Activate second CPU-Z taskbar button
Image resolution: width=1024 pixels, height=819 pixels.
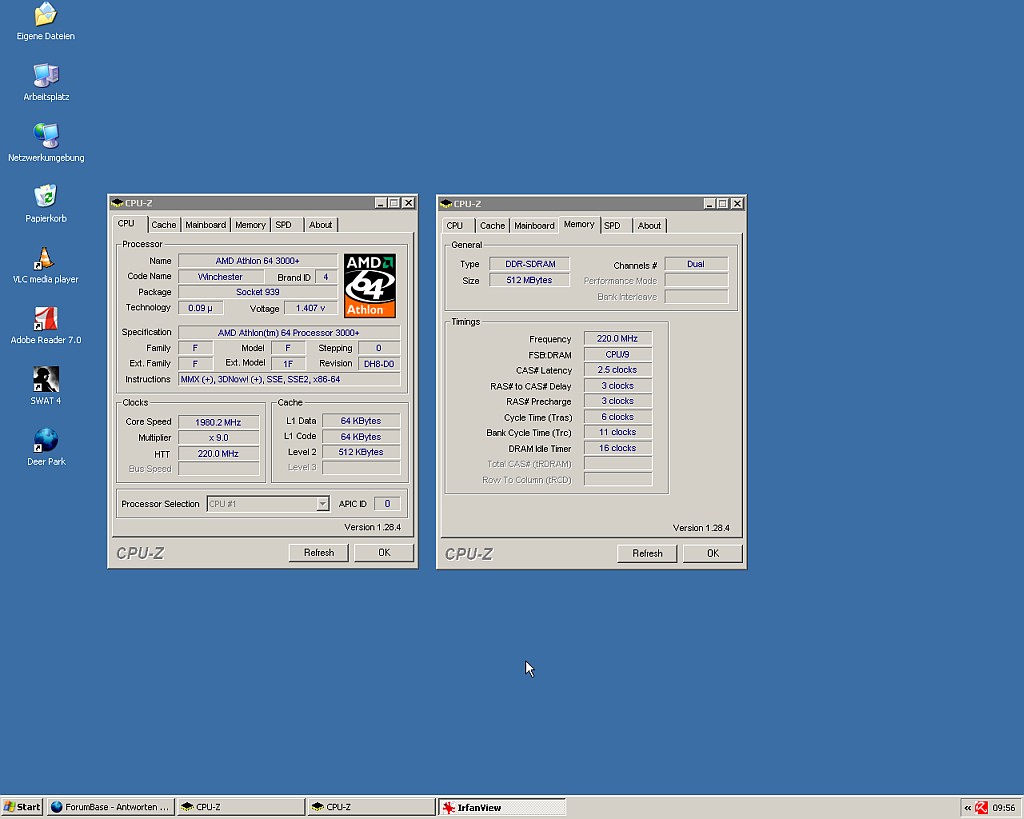(372, 807)
